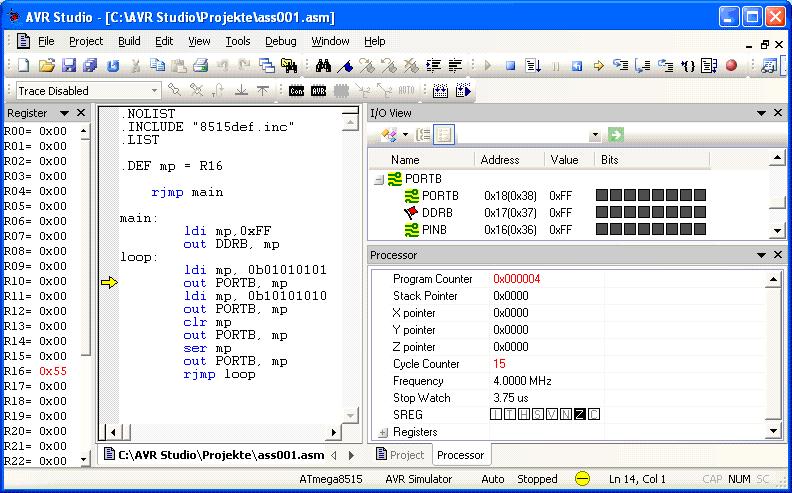Toggle the S flag in SREG
Image resolution: width=792 pixels, height=493 pixels.
click(538, 415)
